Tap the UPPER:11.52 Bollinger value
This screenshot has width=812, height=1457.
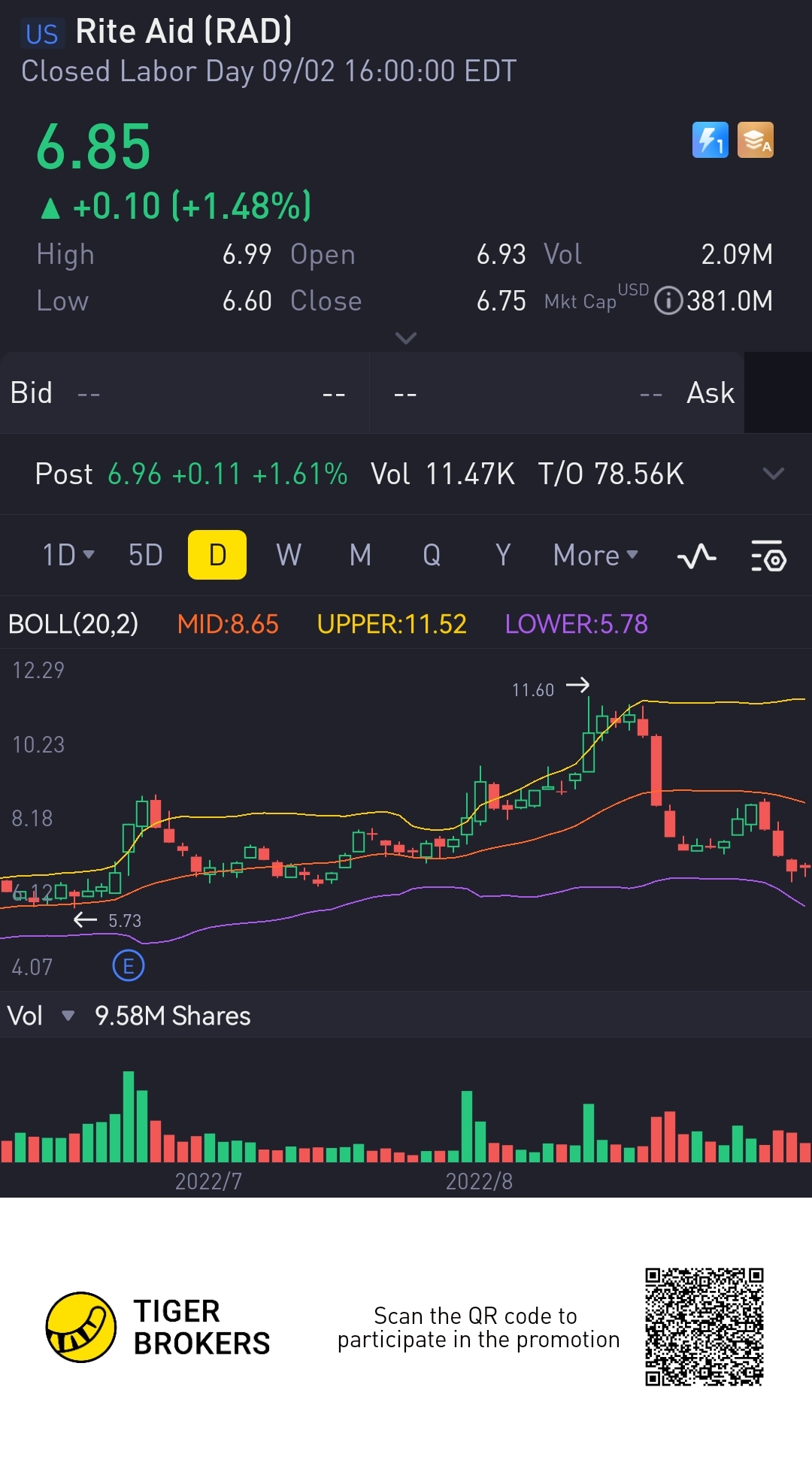[x=392, y=624]
